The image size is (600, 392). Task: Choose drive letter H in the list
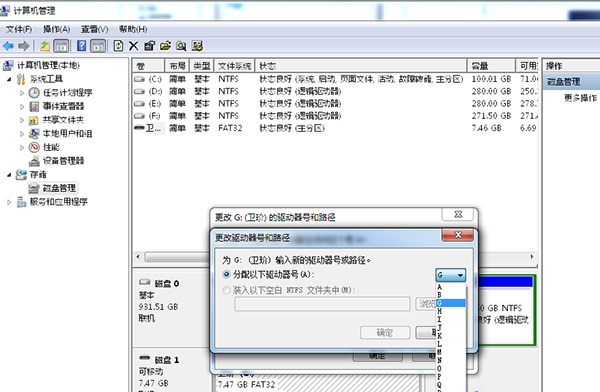pyautogui.click(x=451, y=311)
